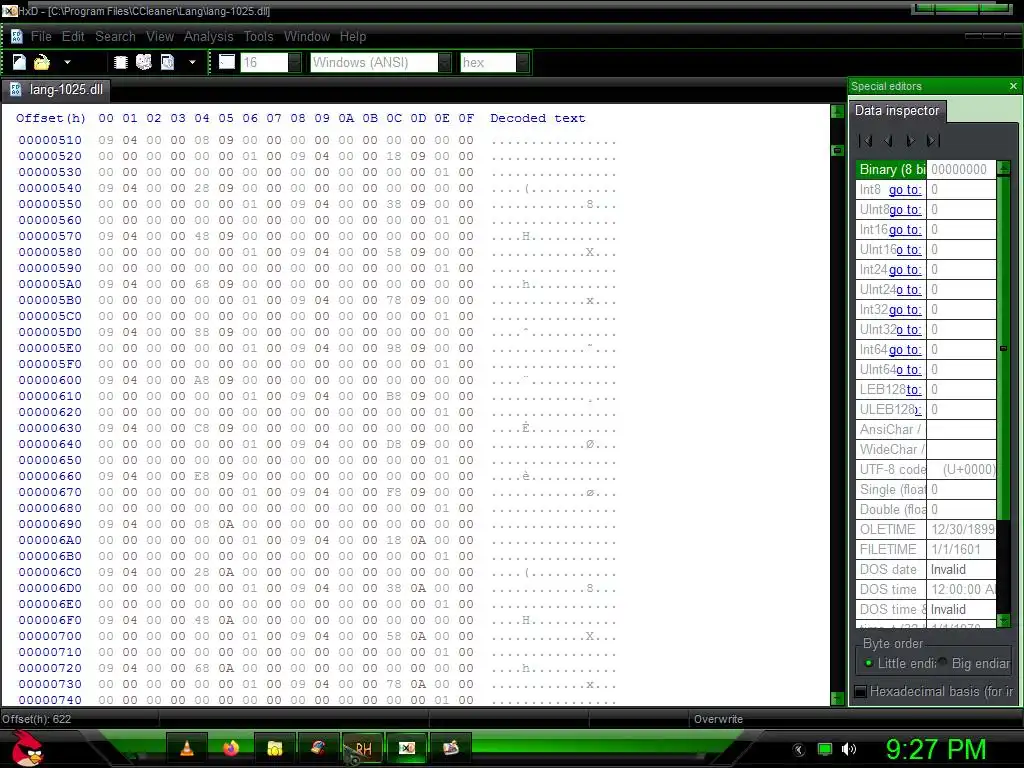Go to previous byte in Data inspector

[x=888, y=140]
